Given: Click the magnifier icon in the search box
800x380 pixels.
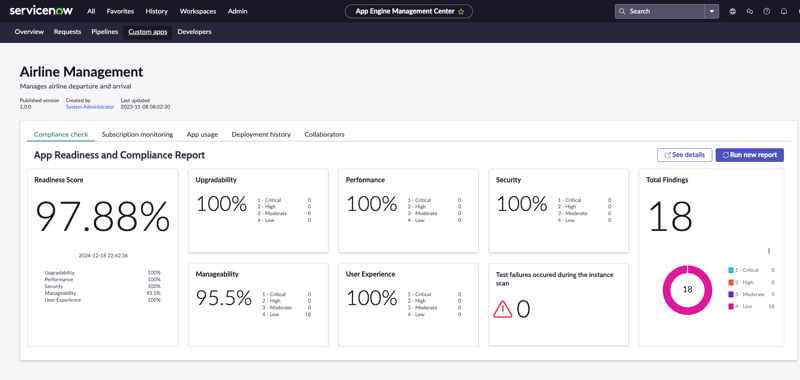Looking at the screenshot, I should coord(622,11).
